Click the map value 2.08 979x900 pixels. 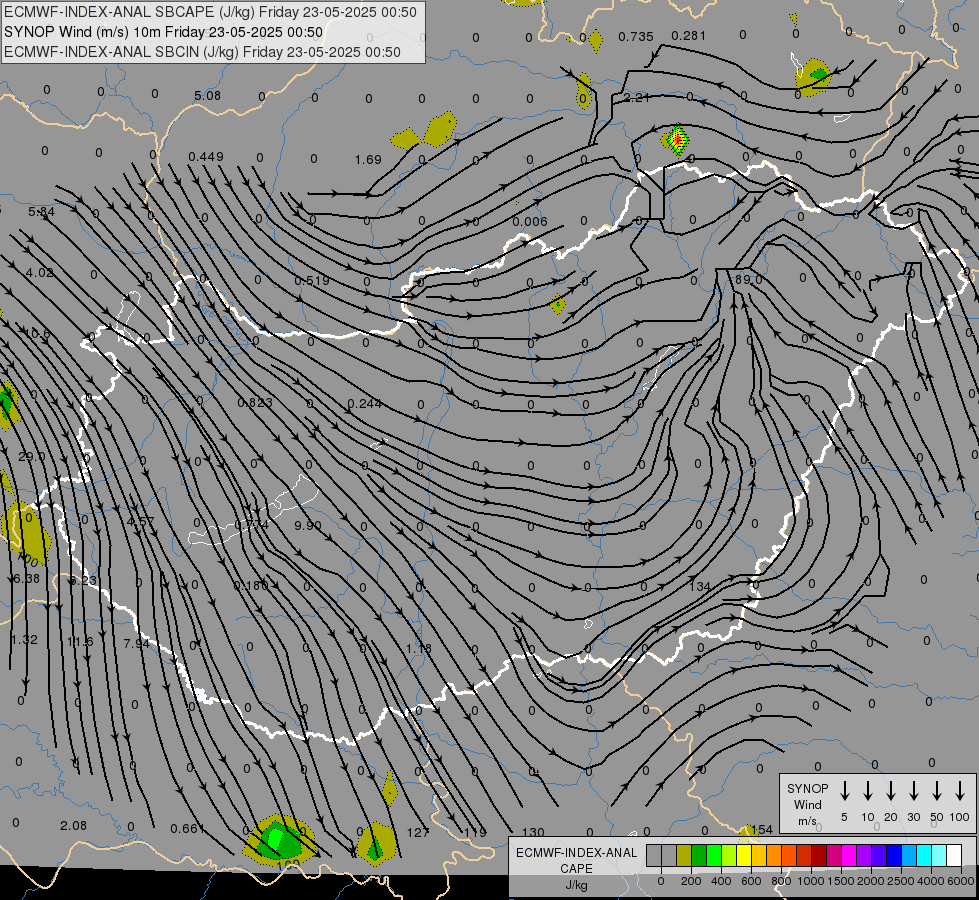click(73, 826)
